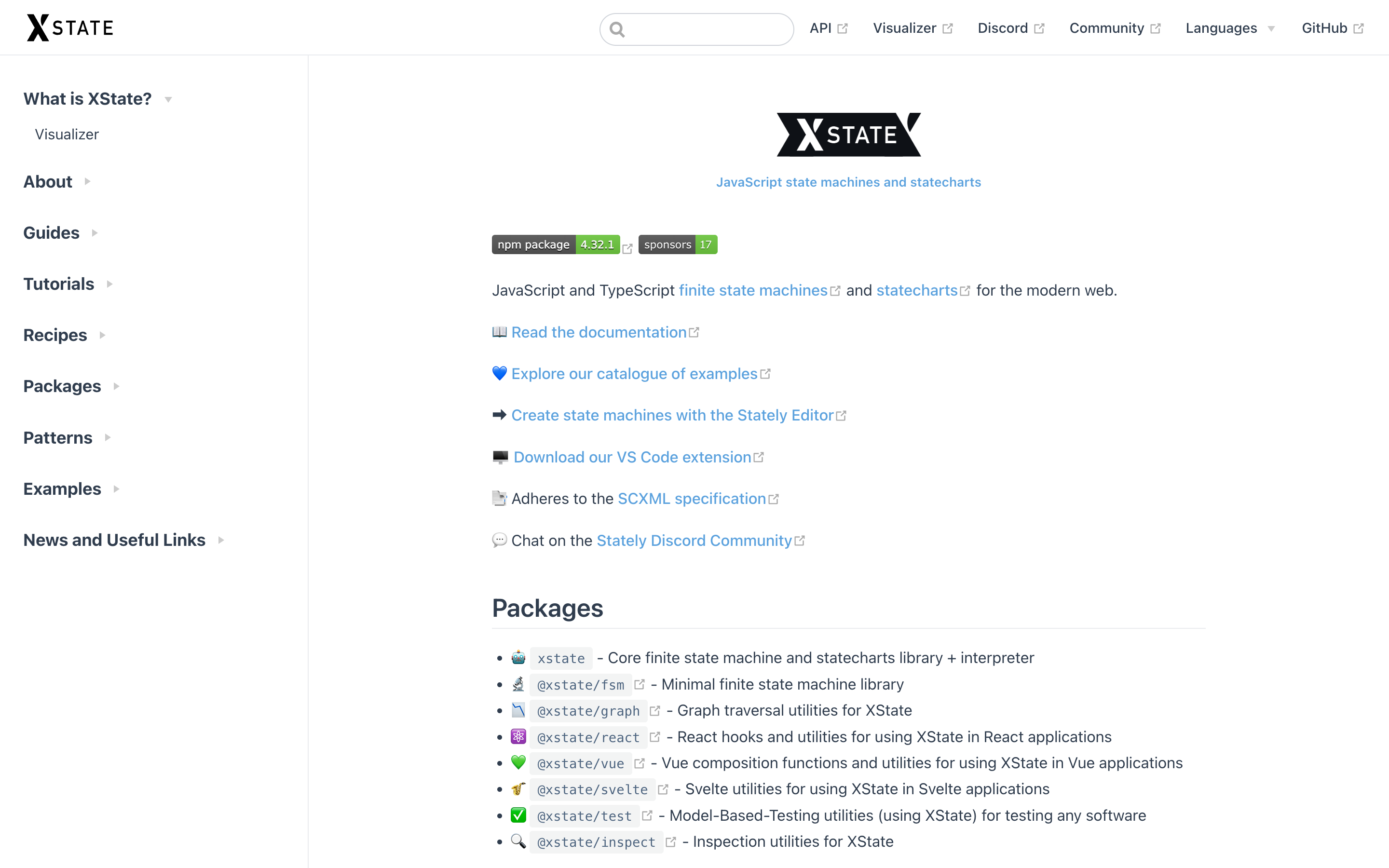Click microscope icon beside @xstate/fsm
The height and width of the screenshot is (868, 1389).
[518, 684]
